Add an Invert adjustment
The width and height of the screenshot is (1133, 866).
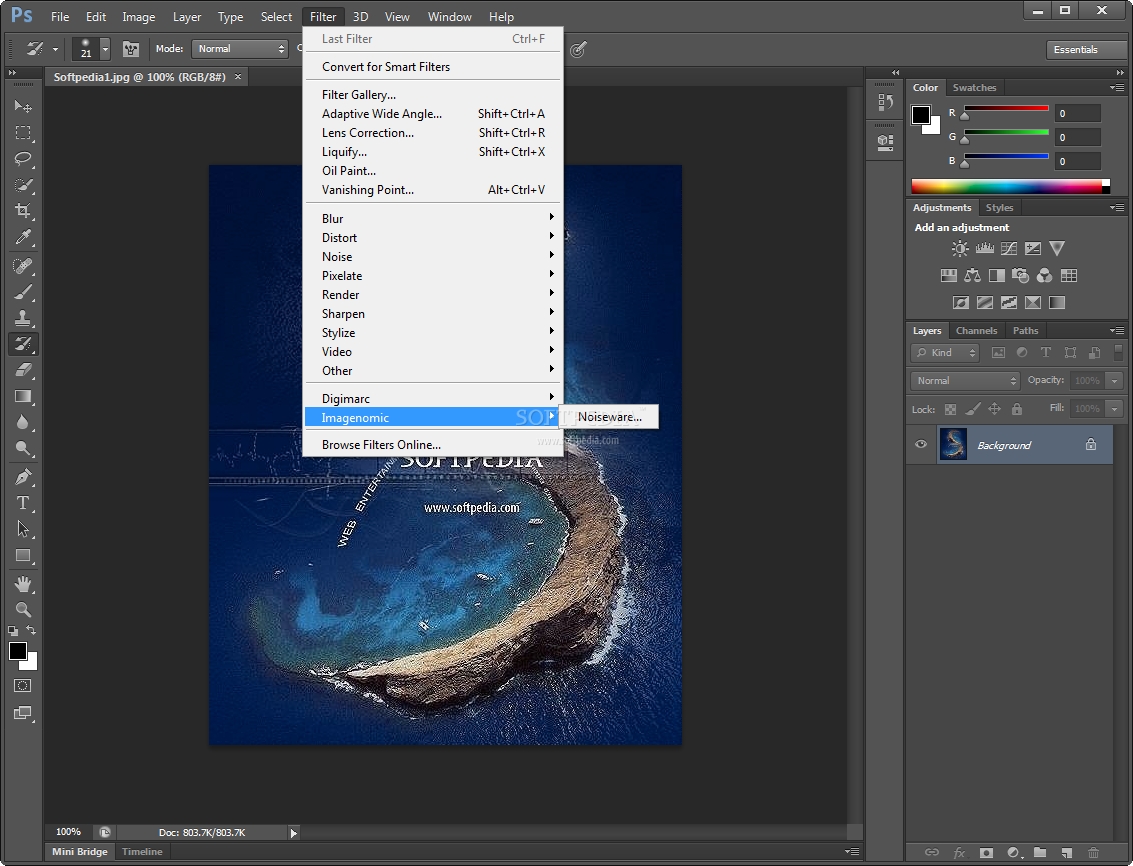point(960,303)
